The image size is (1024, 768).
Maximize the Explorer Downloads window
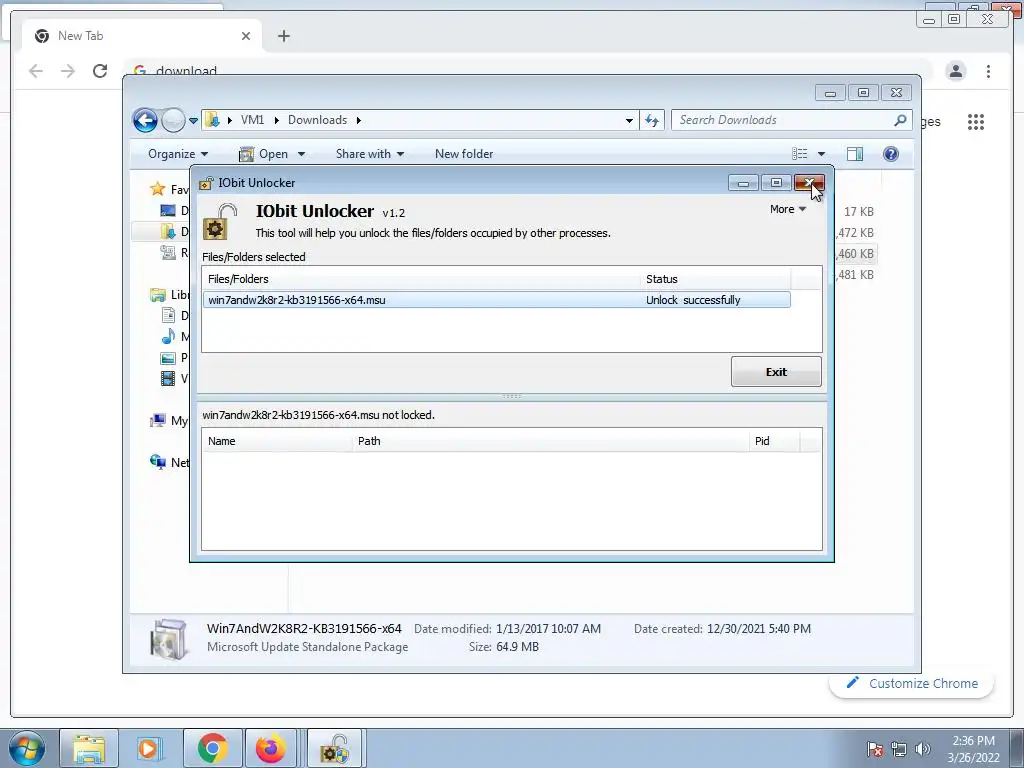tap(863, 93)
